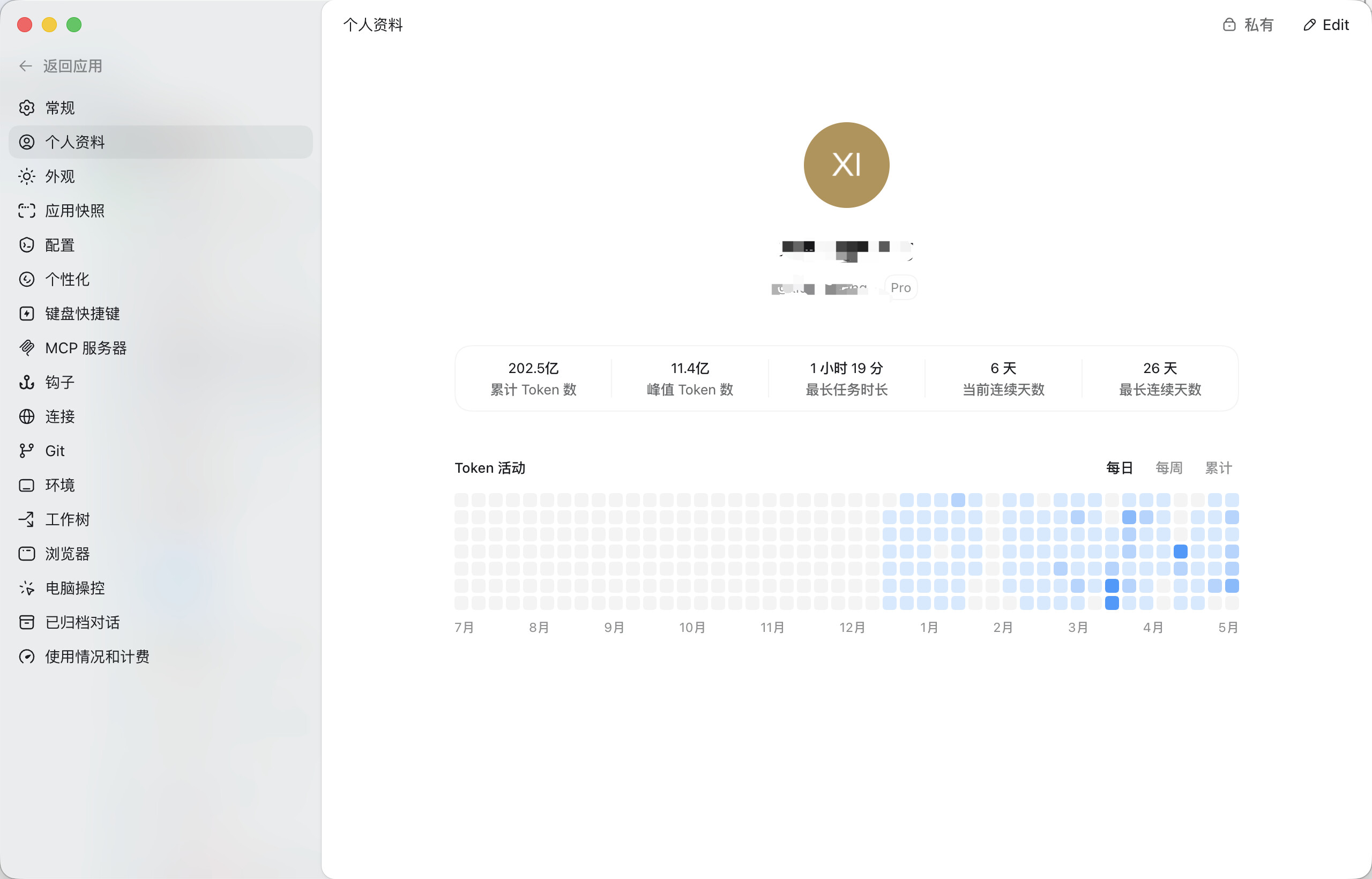
Task: Select the 每日 activity view
Action: tap(1119, 468)
